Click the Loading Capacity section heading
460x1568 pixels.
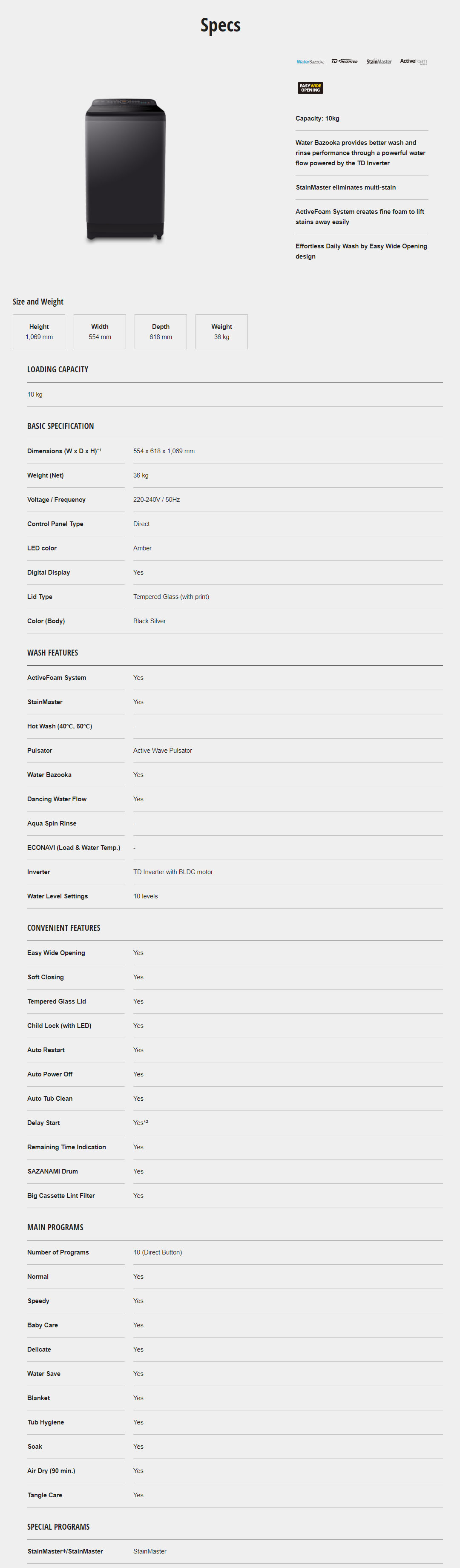[58, 369]
